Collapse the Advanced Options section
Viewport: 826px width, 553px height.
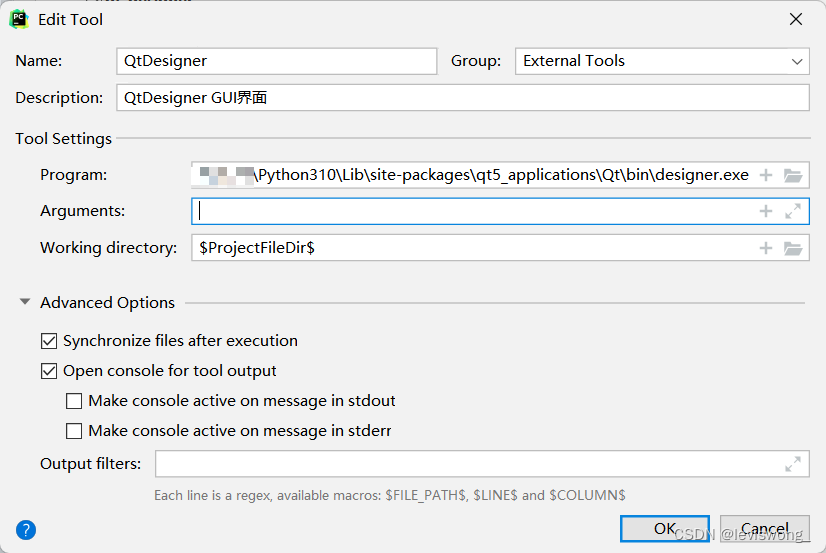(x=25, y=302)
